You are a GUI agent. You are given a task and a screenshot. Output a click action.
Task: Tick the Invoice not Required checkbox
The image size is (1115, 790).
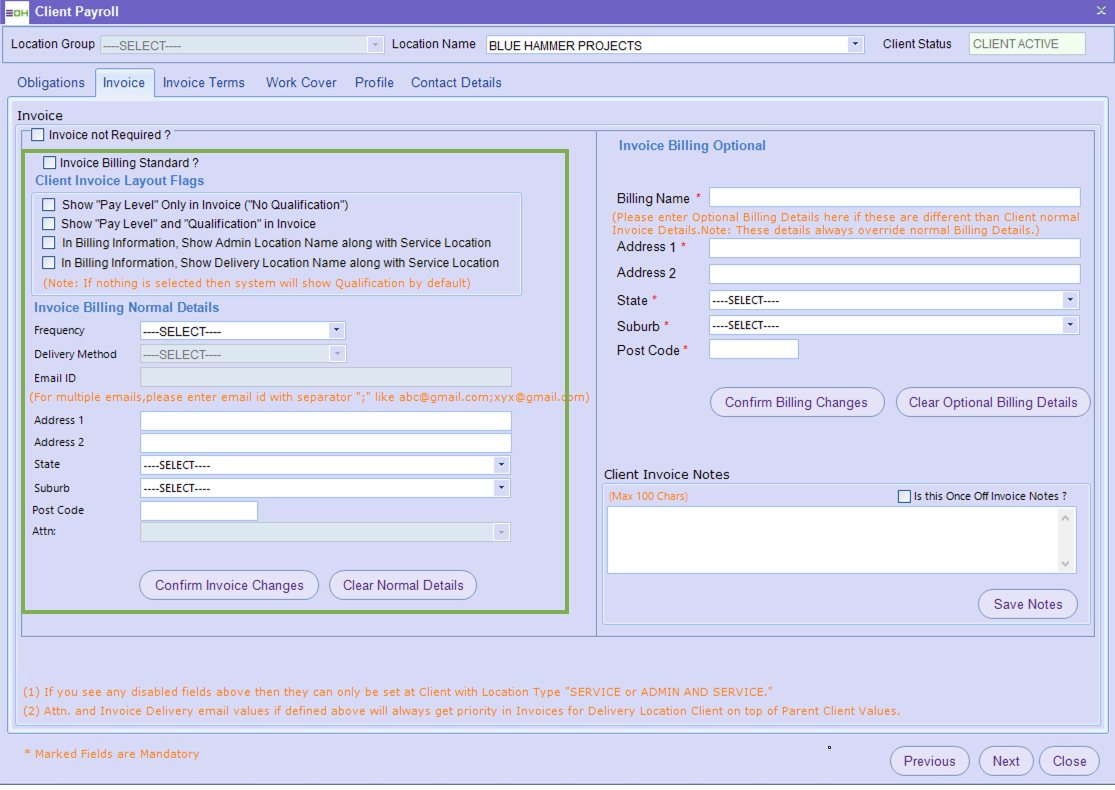38,135
